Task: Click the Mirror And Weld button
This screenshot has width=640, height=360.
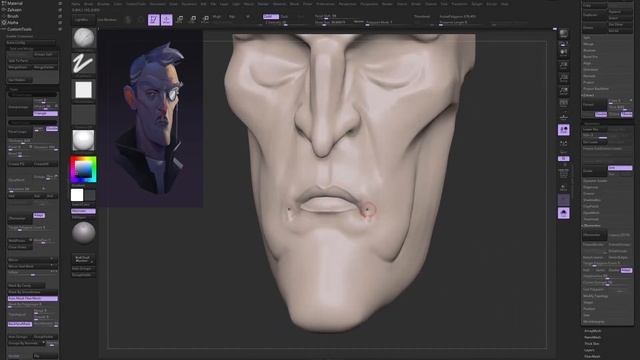Action: [33, 266]
